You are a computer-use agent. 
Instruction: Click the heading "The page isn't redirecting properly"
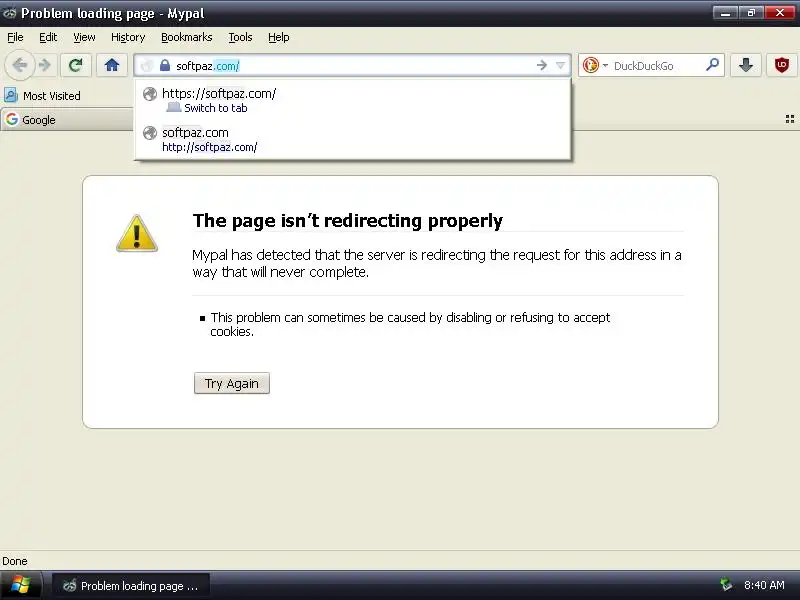(x=347, y=220)
